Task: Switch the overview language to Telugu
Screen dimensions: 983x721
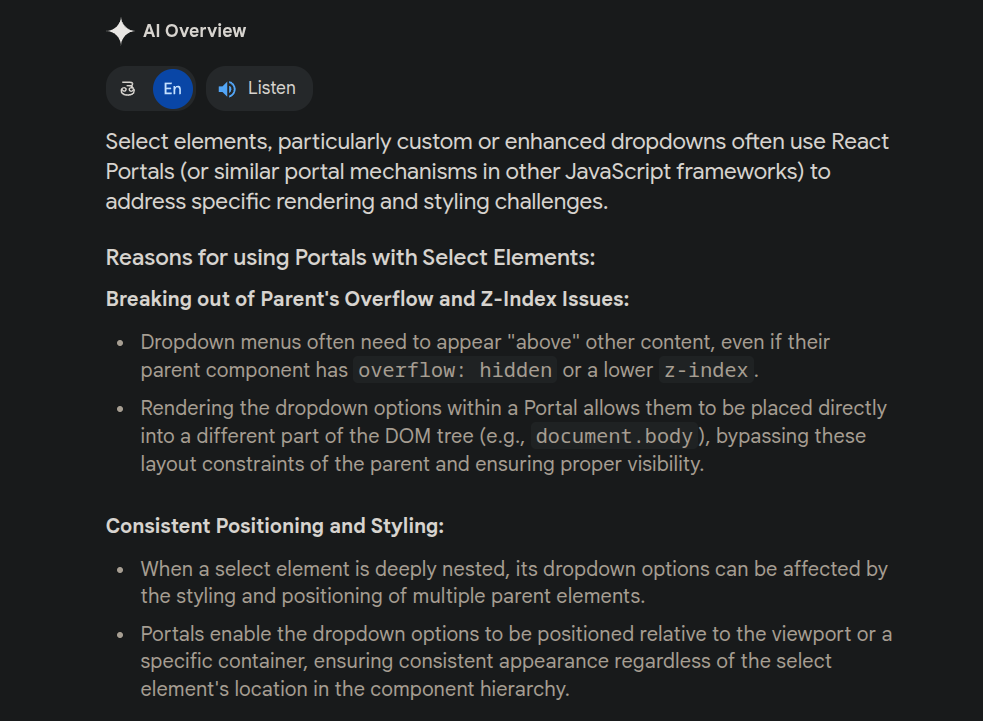Action: click(x=128, y=89)
